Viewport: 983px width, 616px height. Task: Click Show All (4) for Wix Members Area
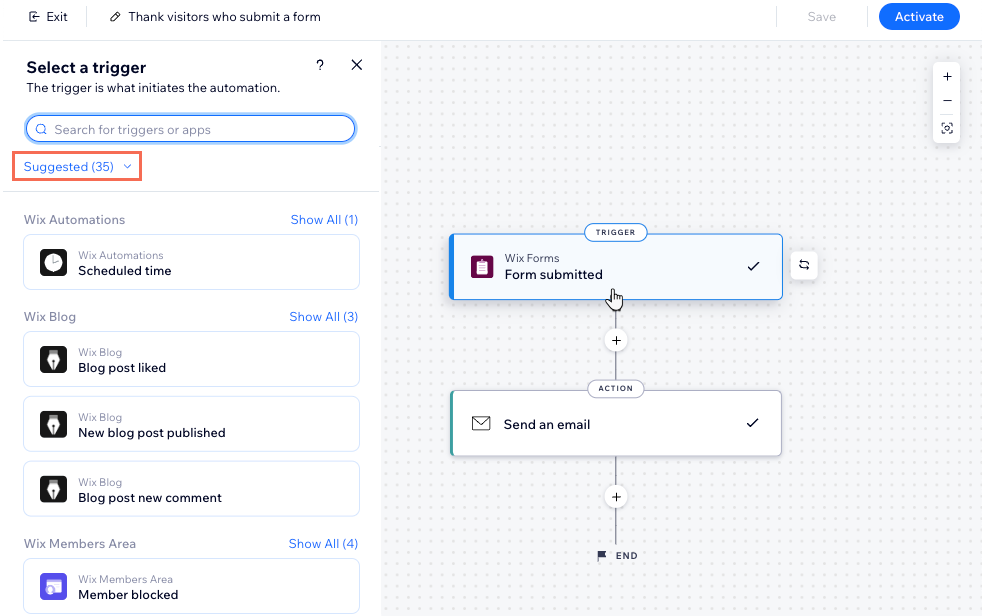pyautogui.click(x=323, y=544)
